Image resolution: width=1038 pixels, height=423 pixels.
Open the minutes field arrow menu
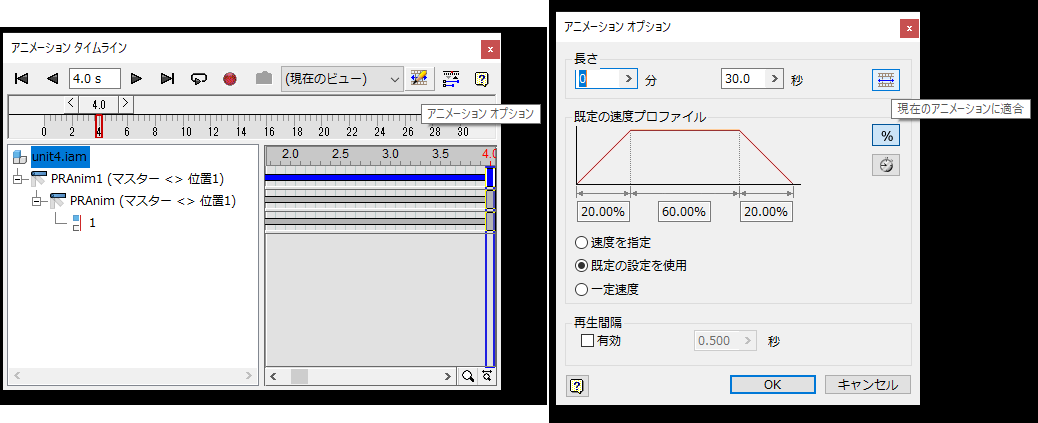pos(628,78)
